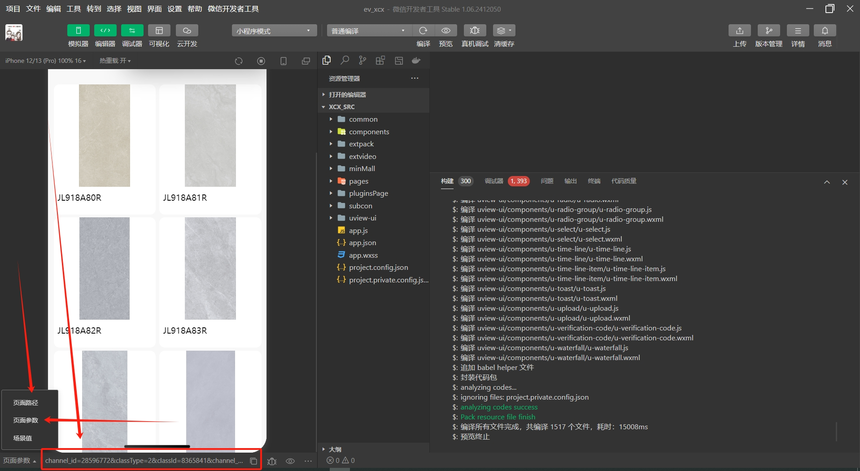
Task: Open the mini program mode dropdown
Action: [274, 31]
